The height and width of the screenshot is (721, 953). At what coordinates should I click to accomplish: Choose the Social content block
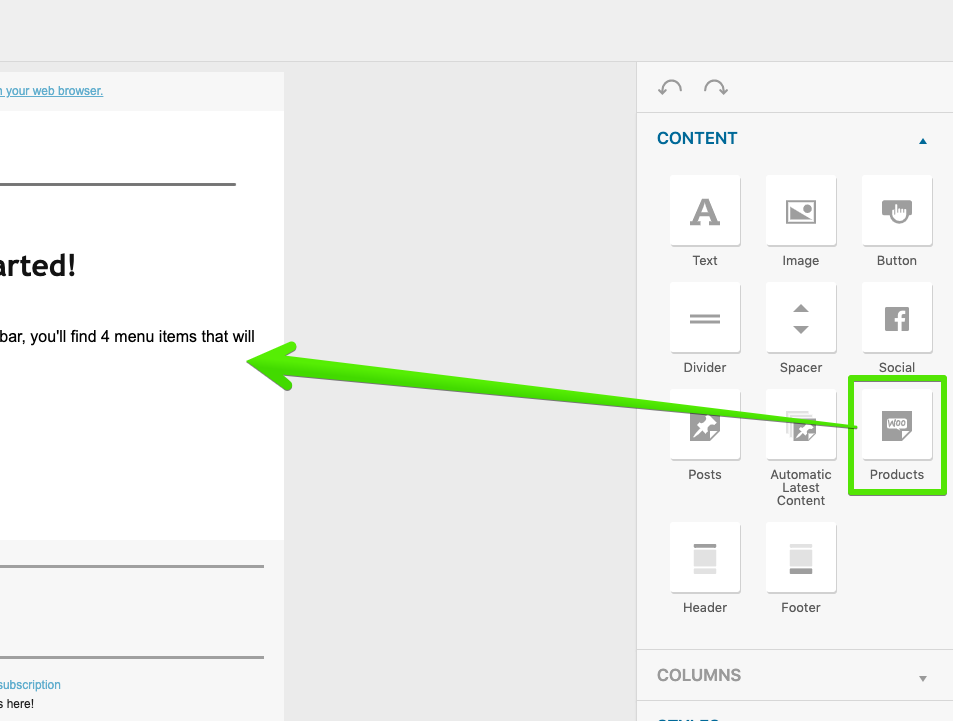897,318
